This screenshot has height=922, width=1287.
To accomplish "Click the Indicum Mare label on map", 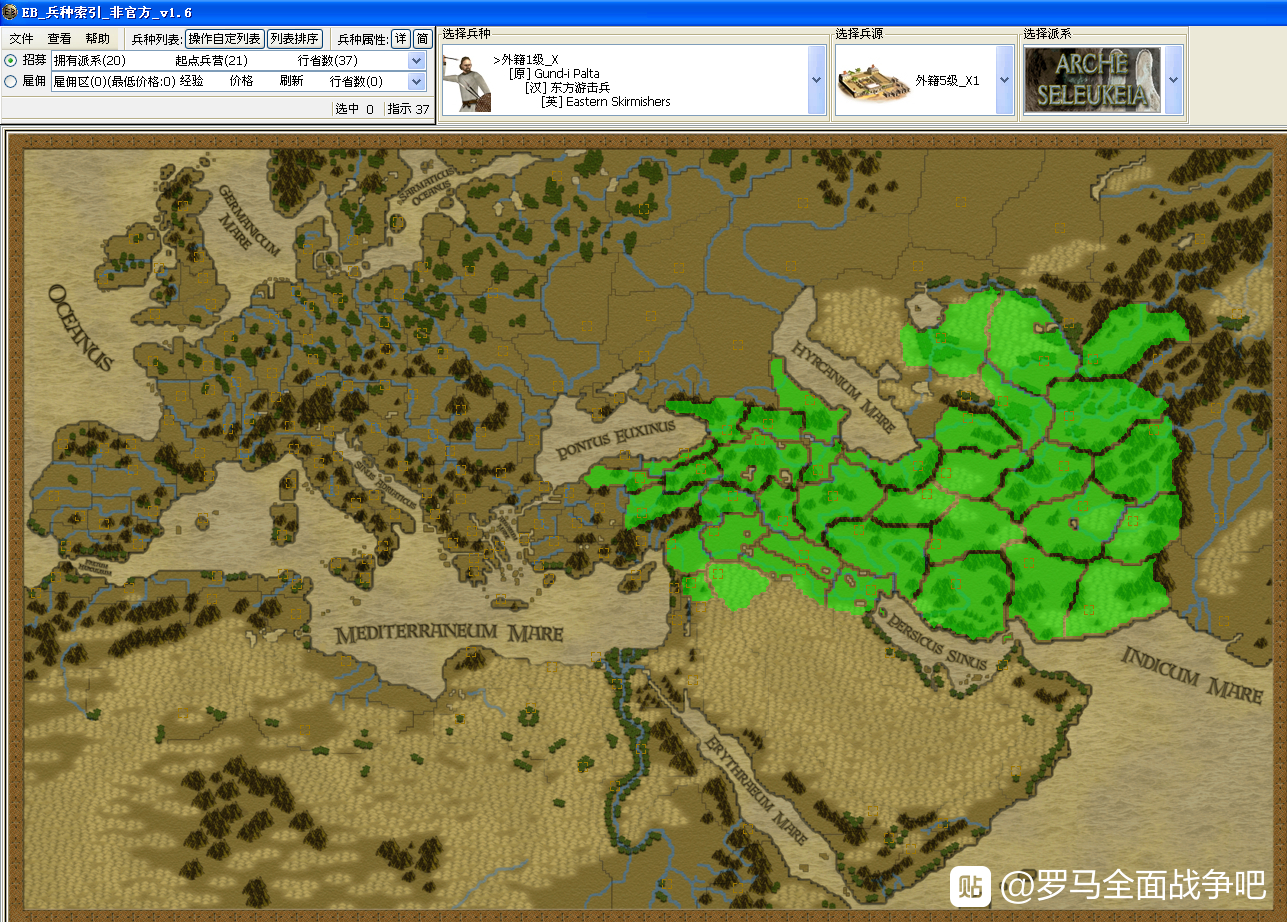I will pyautogui.click(x=1192, y=674).
